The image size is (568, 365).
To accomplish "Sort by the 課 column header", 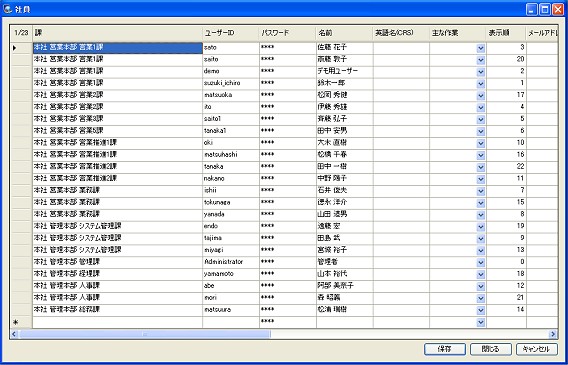I will (117, 34).
